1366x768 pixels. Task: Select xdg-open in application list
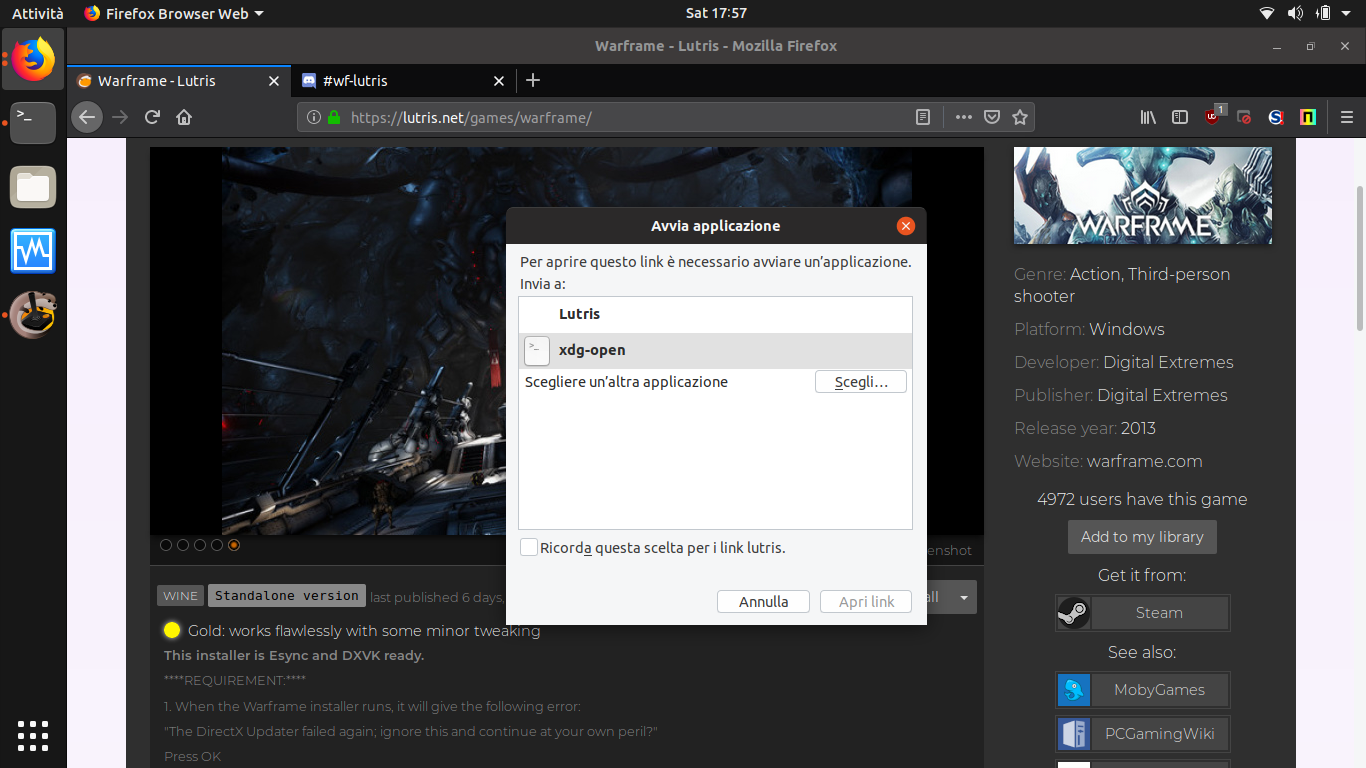pos(715,350)
